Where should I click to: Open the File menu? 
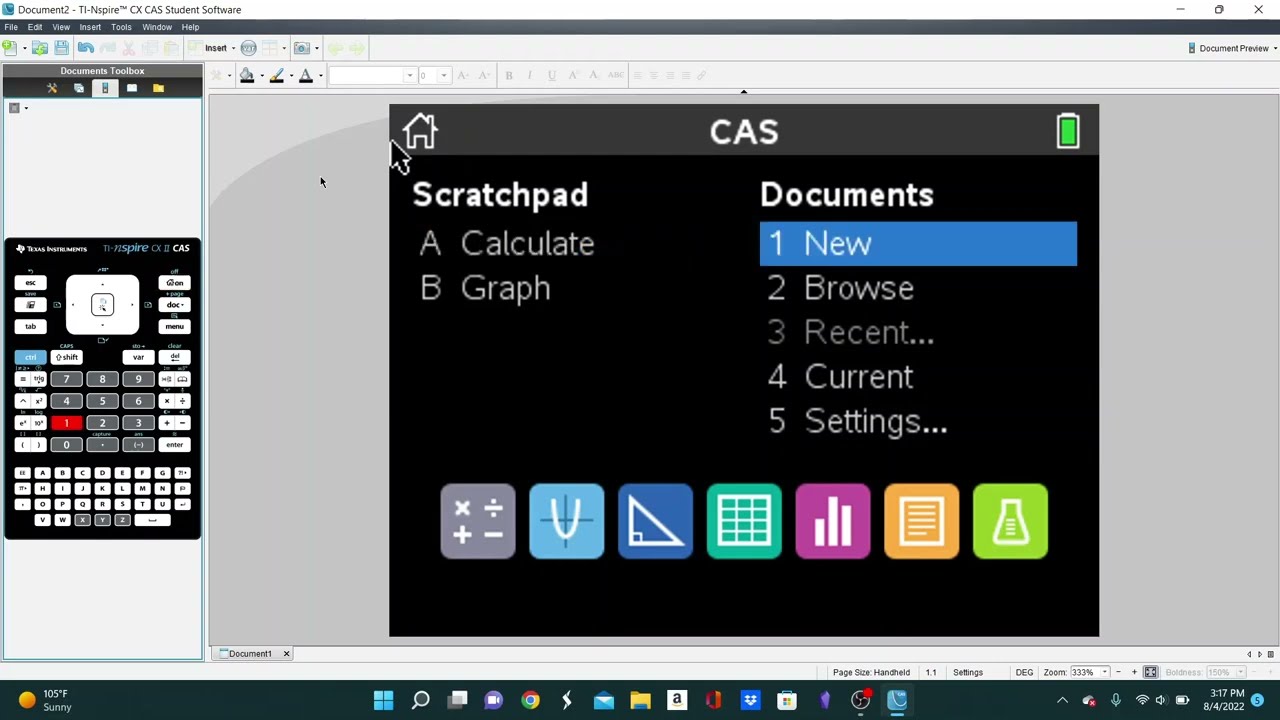(x=11, y=27)
